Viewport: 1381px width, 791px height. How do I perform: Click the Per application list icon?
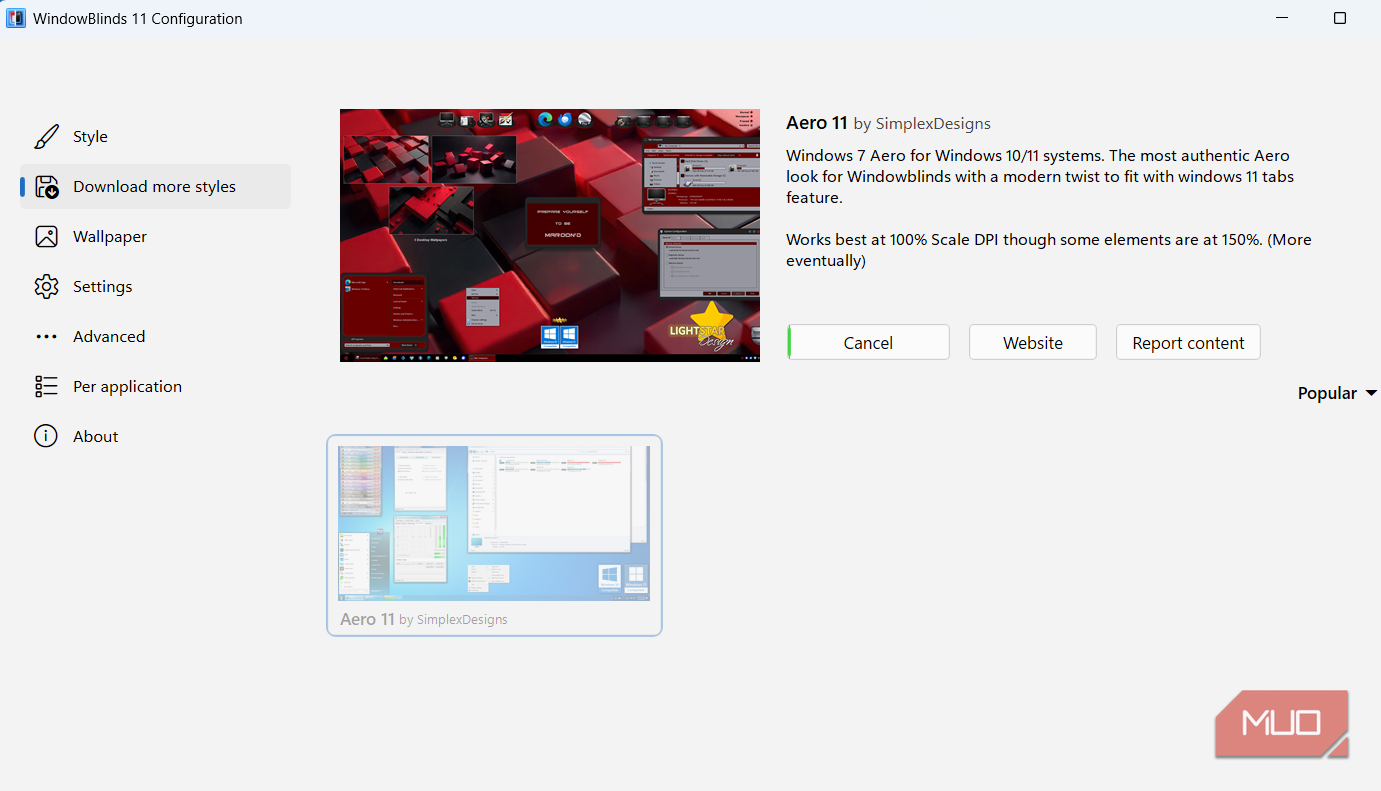pyautogui.click(x=46, y=387)
